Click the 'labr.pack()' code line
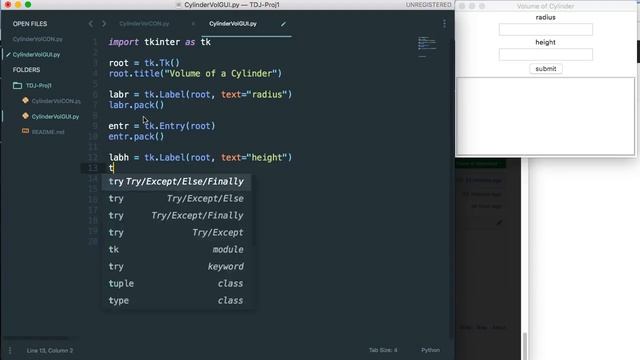 click(136, 105)
